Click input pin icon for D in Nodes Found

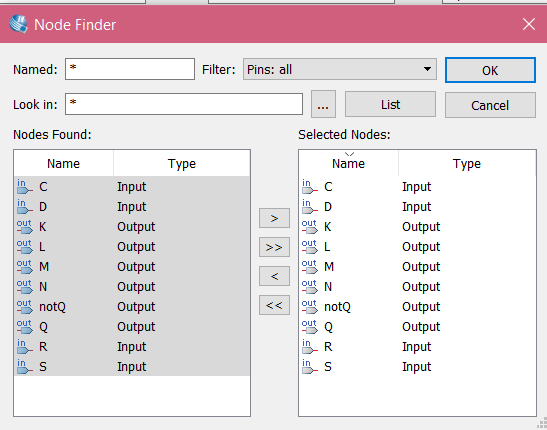pos(25,206)
